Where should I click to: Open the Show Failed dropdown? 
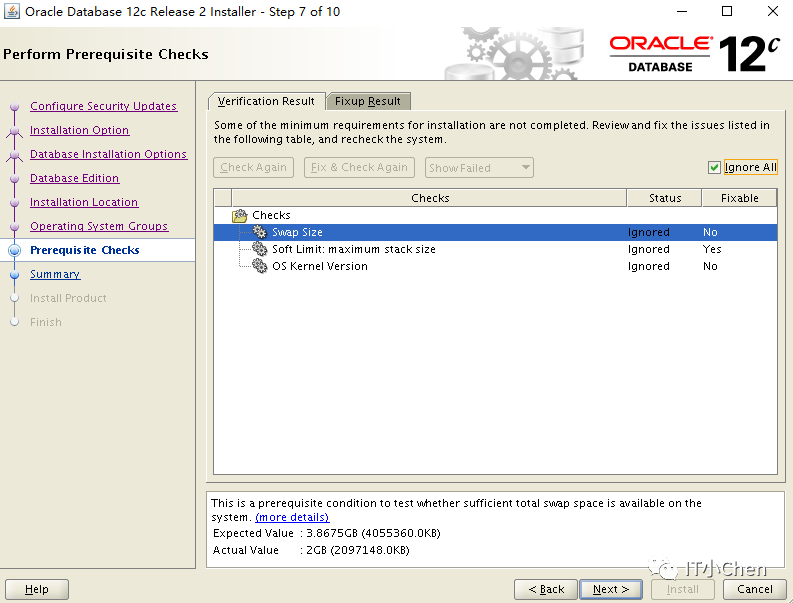[x=479, y=167]
